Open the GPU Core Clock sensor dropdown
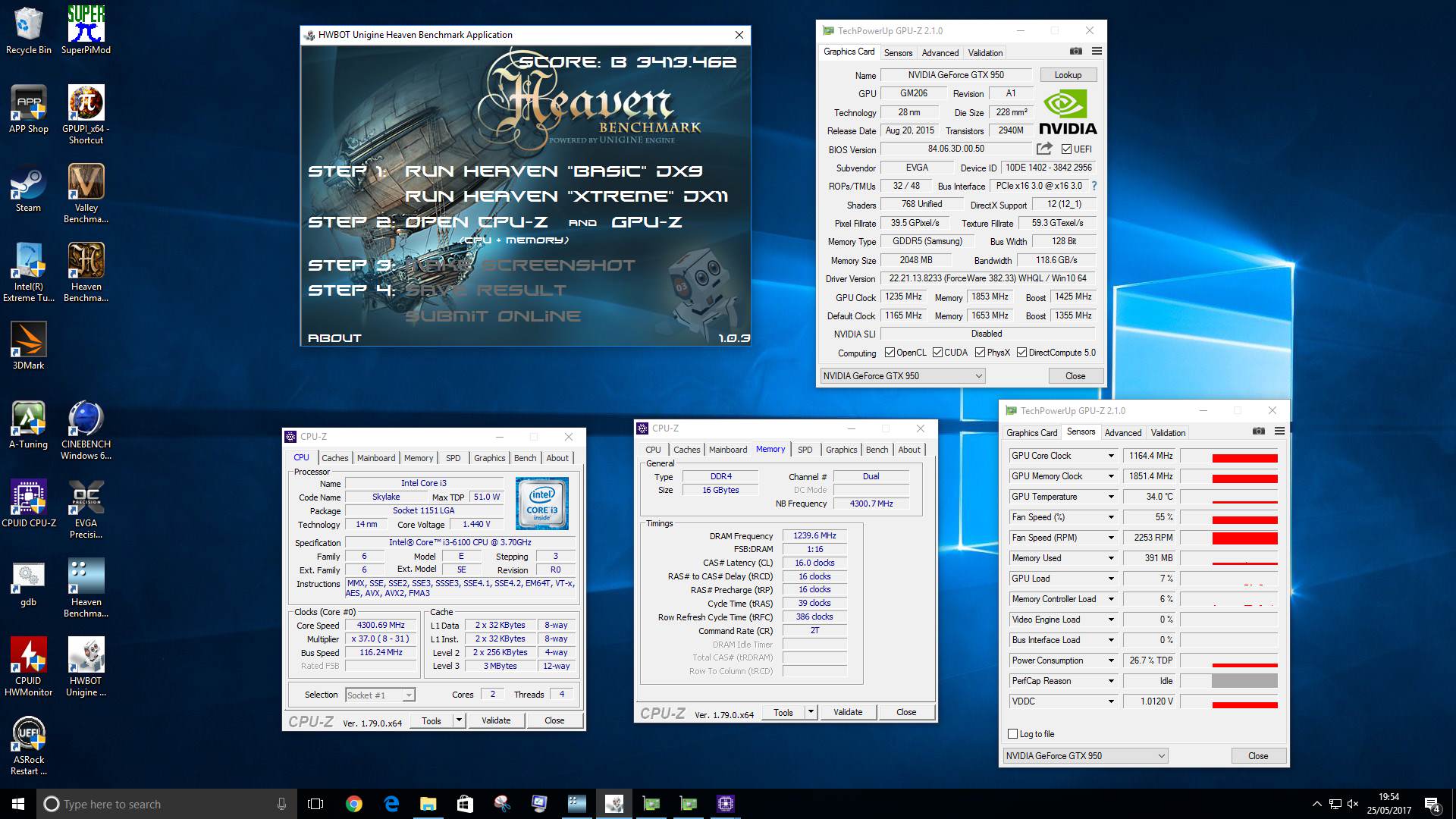The height and width of the screenshot is (819, 1456). tap(1111, 456)
